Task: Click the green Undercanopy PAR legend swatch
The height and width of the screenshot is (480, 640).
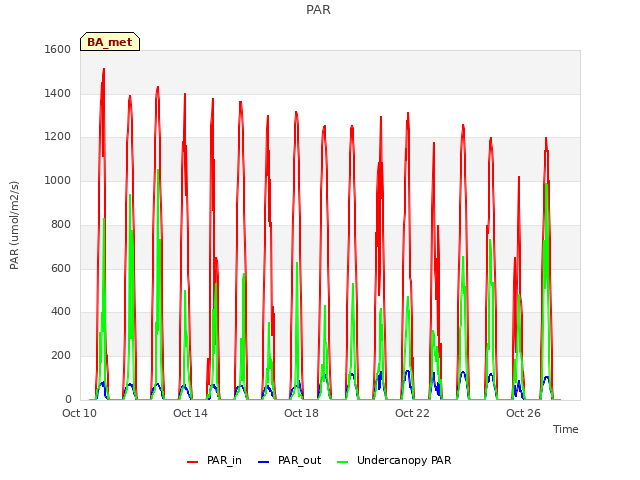Action: pos(343,462)
